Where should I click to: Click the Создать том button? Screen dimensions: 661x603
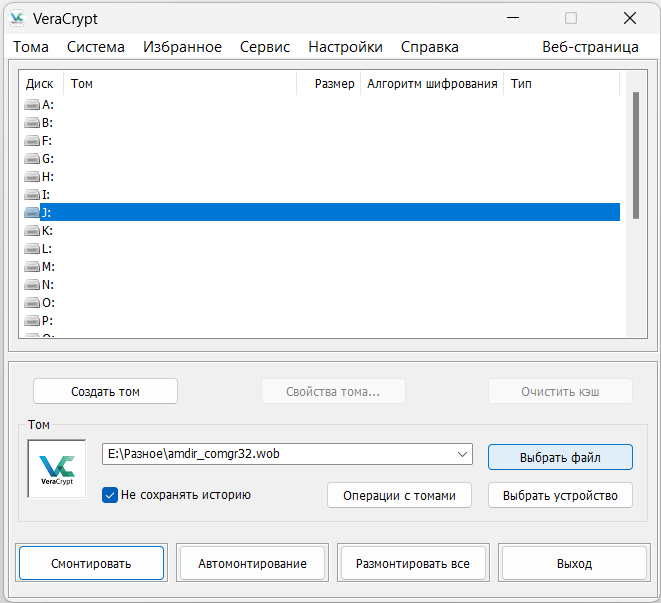tap(105, 391)
